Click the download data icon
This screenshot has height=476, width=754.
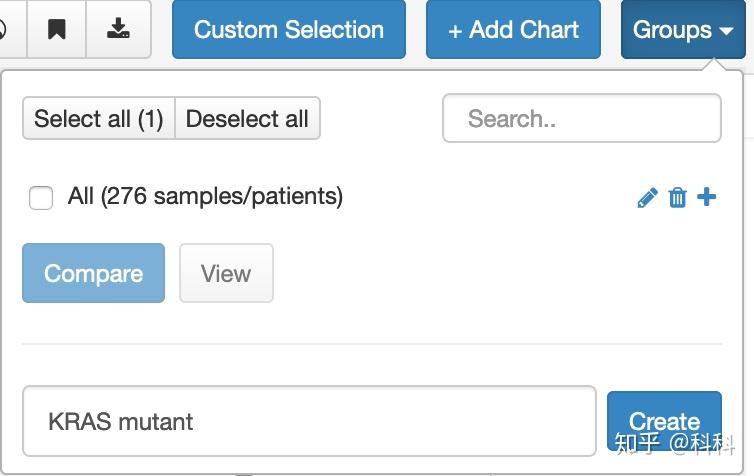click(x=118, y=29)
